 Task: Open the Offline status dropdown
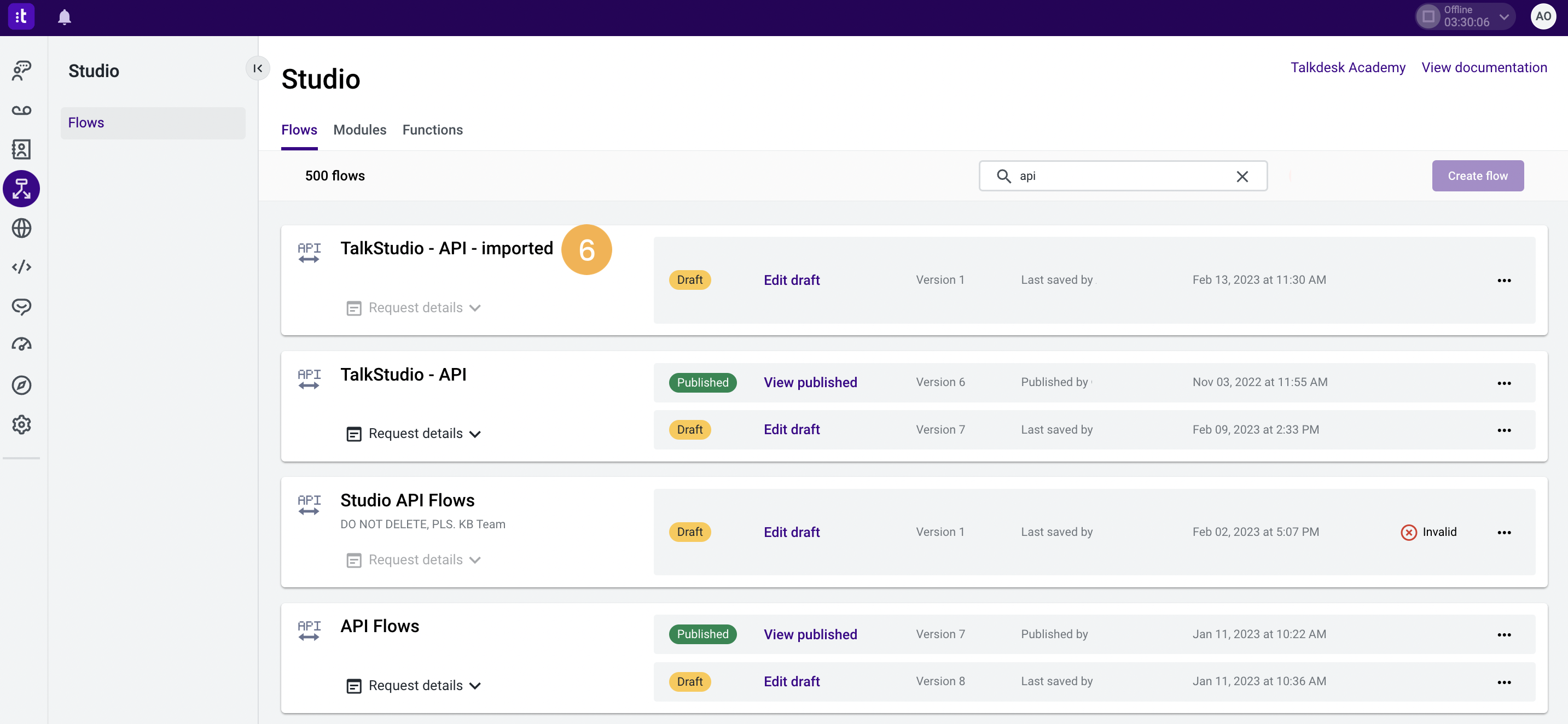tap(1504, 17)
